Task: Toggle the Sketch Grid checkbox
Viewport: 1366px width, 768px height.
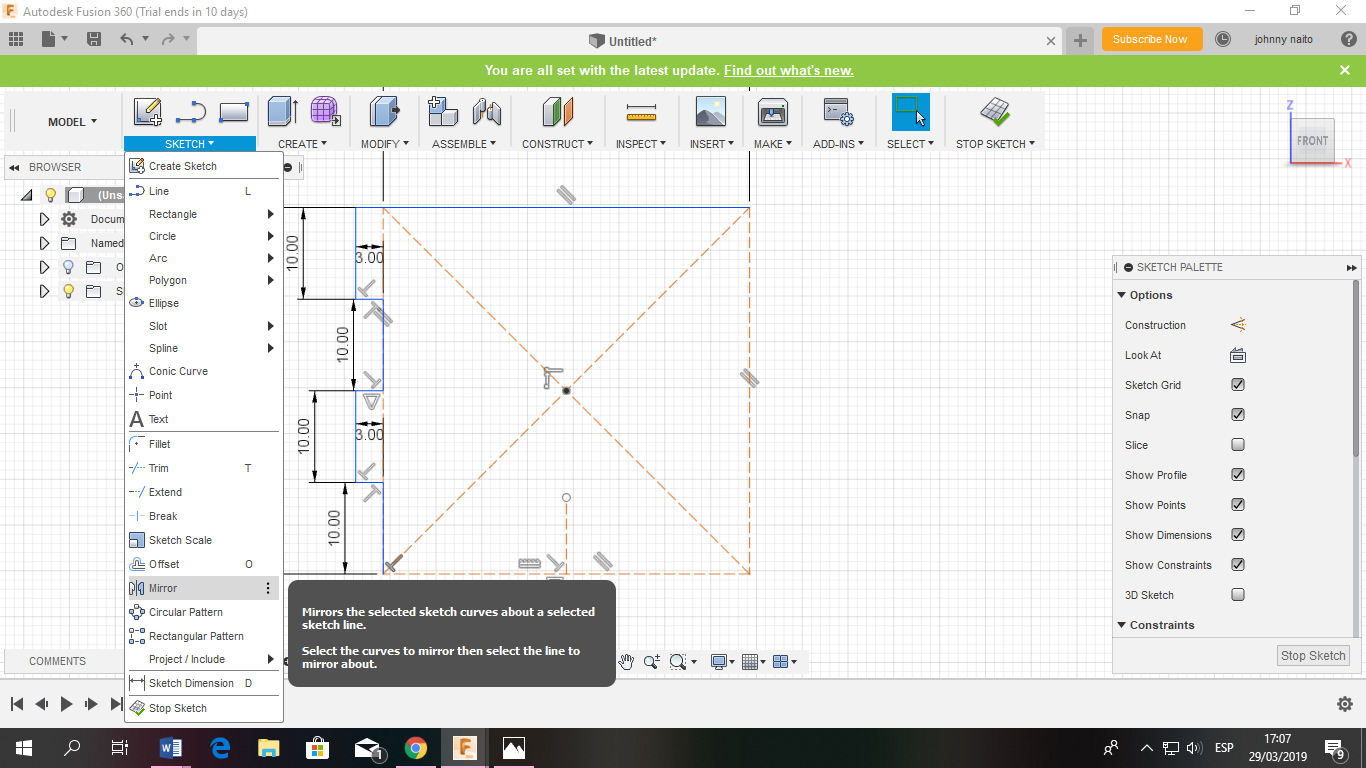Action: 1238,385
